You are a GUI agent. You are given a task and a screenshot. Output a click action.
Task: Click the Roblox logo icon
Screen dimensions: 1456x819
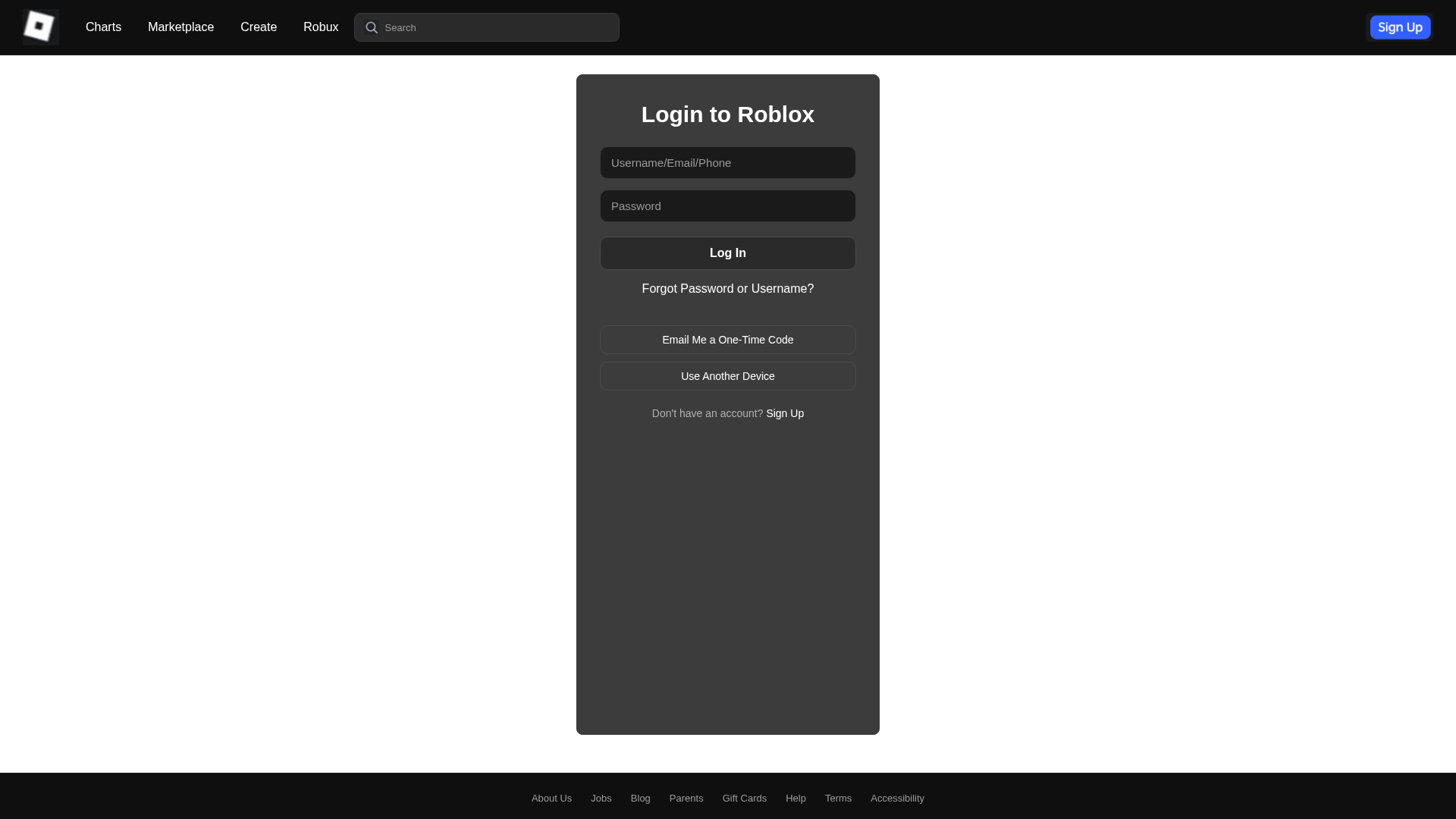40,27
